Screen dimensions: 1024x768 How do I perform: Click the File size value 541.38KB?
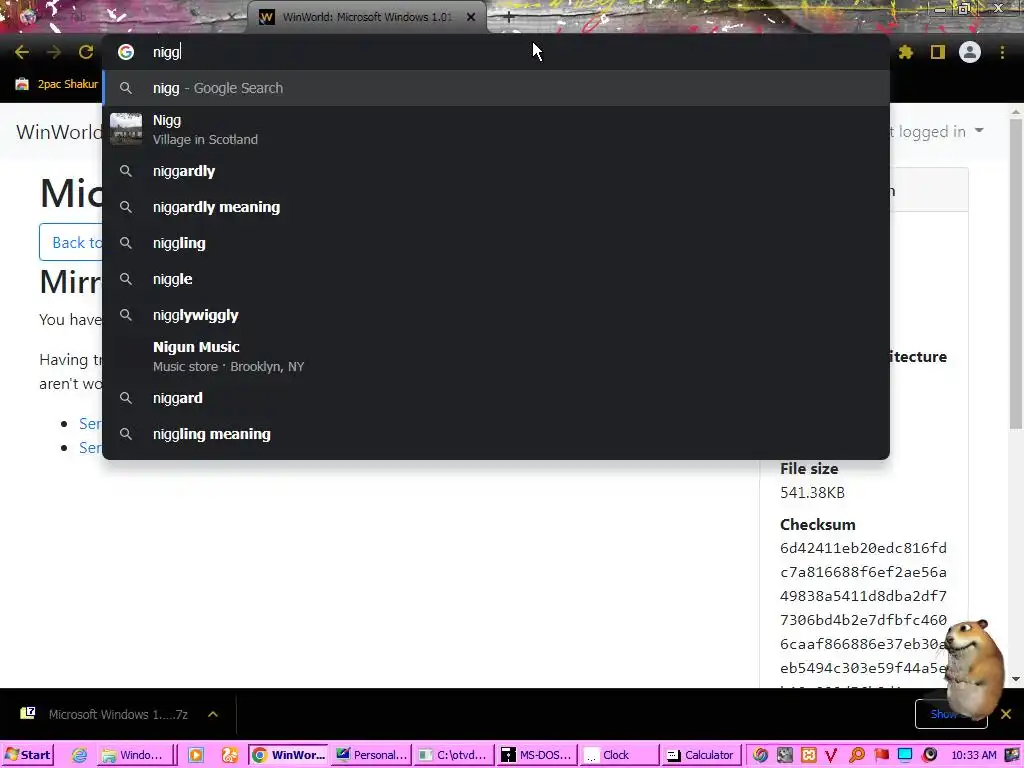(x=812, y=492)
